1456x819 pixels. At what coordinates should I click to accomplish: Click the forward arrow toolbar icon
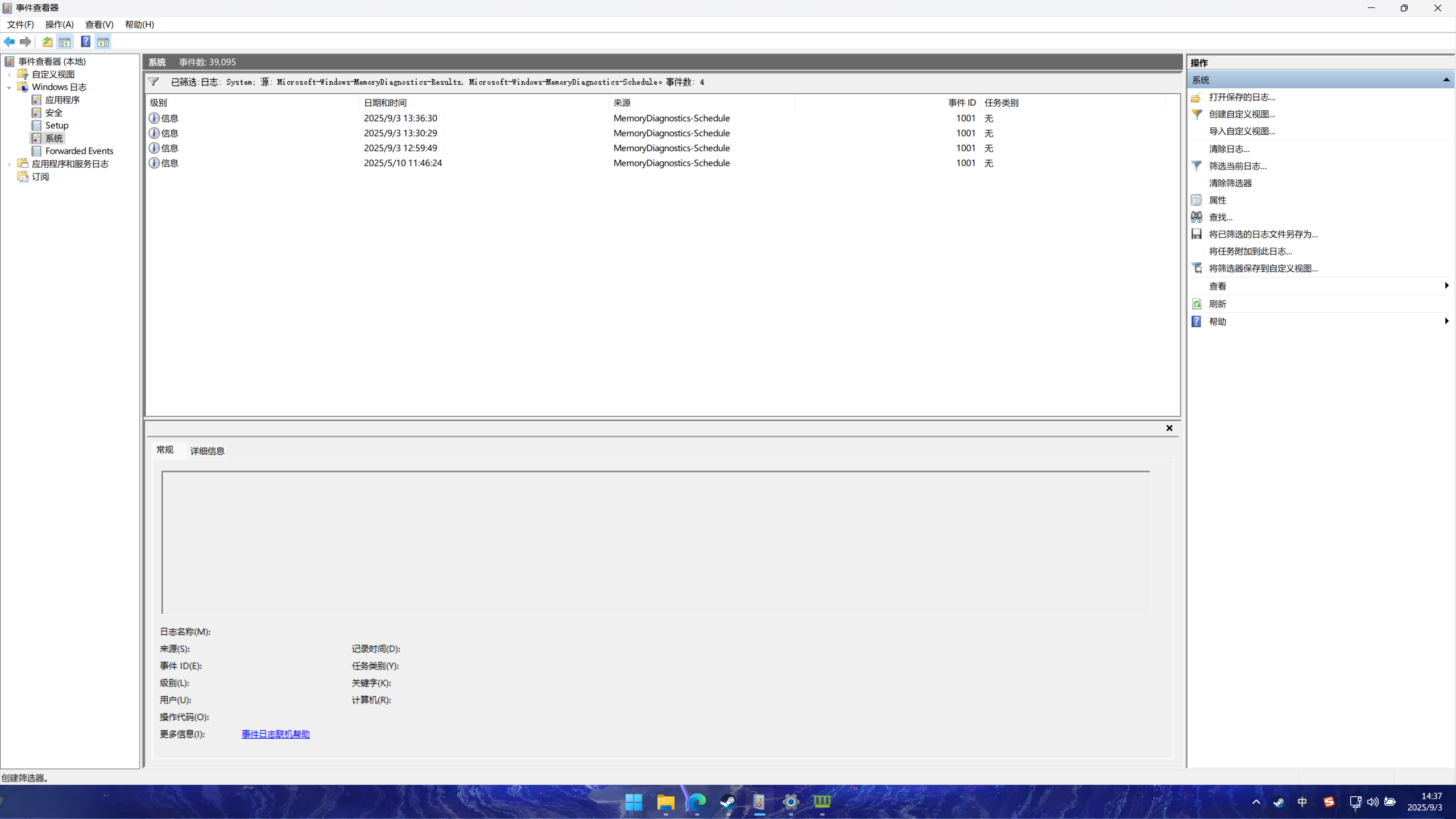pos(26,42)
